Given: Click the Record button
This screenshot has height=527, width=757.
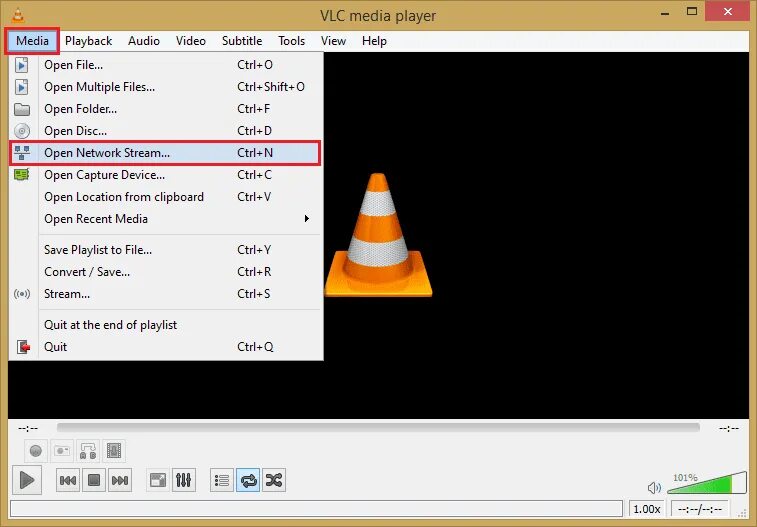Looking at the screenshot, I should pos(36,451).
